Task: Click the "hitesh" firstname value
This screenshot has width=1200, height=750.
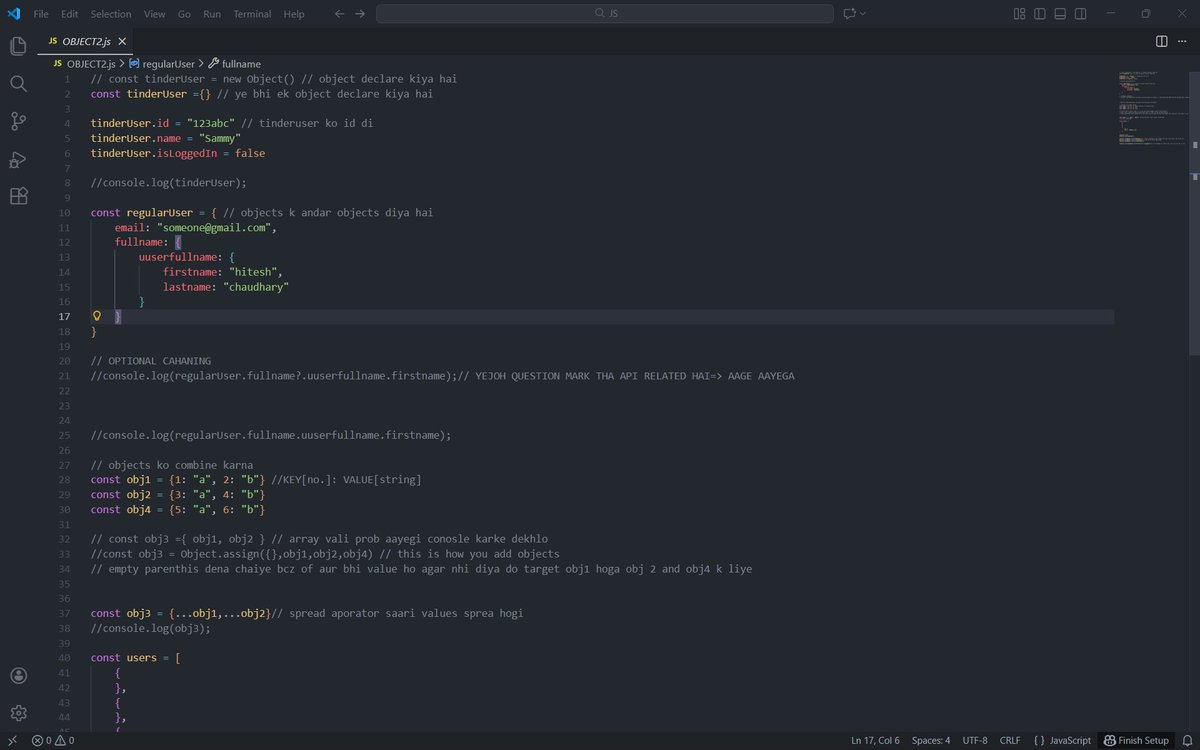Action: (x=254, y=272)
